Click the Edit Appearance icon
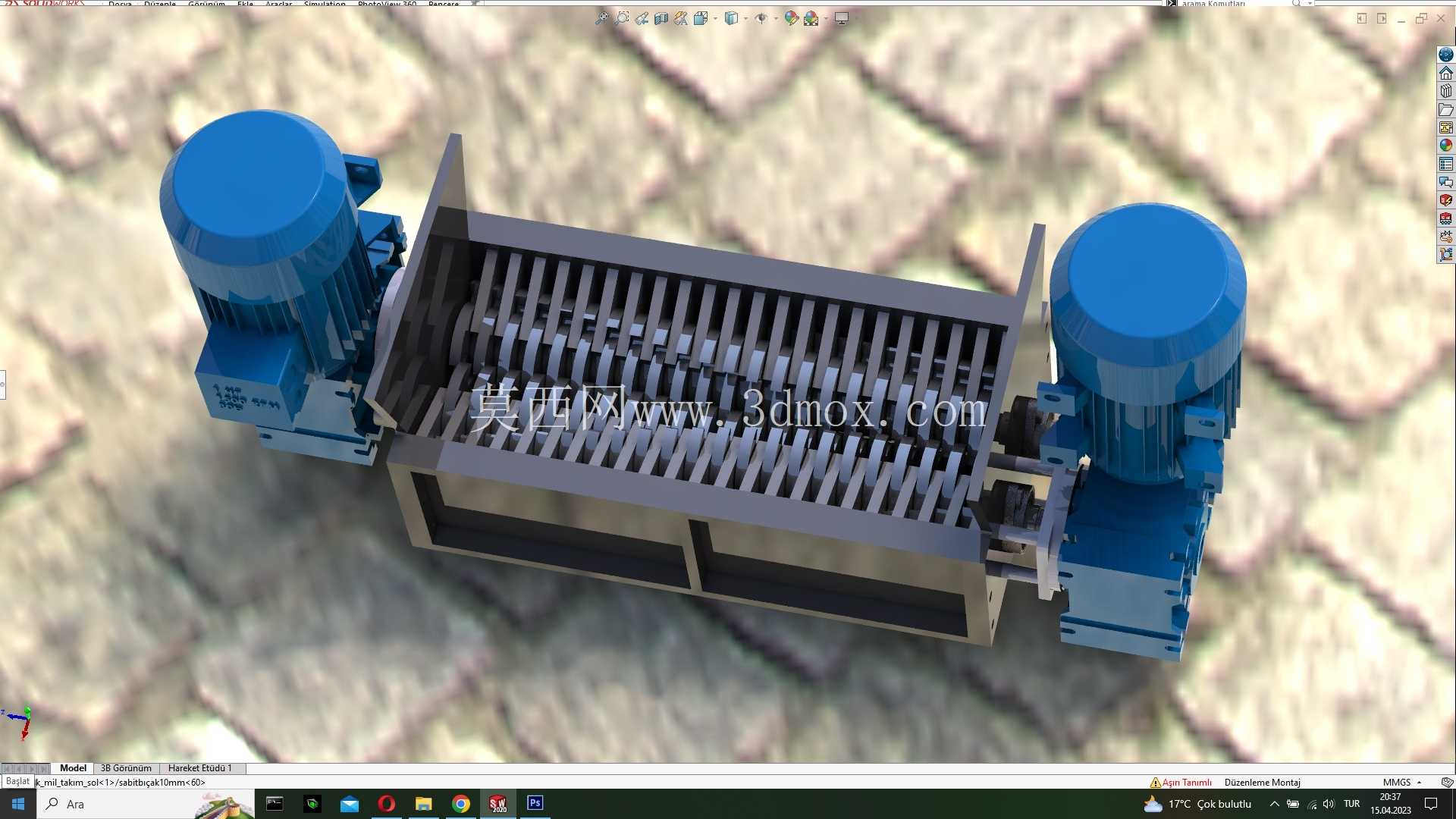Image resolution: width=1456 pixels, height=819 pixels. [791, 18]
